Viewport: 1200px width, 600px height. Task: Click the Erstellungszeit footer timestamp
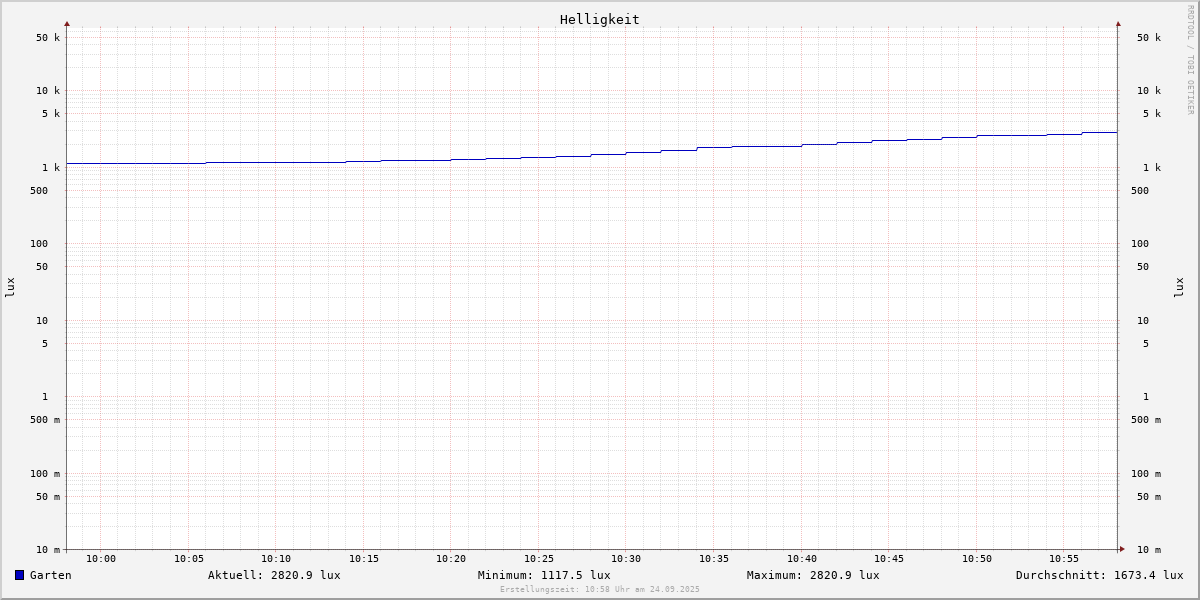pos(600,590)
